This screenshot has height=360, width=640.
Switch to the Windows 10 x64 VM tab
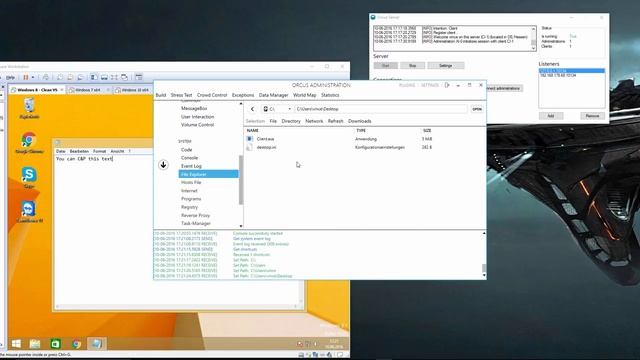coord(134,90)
